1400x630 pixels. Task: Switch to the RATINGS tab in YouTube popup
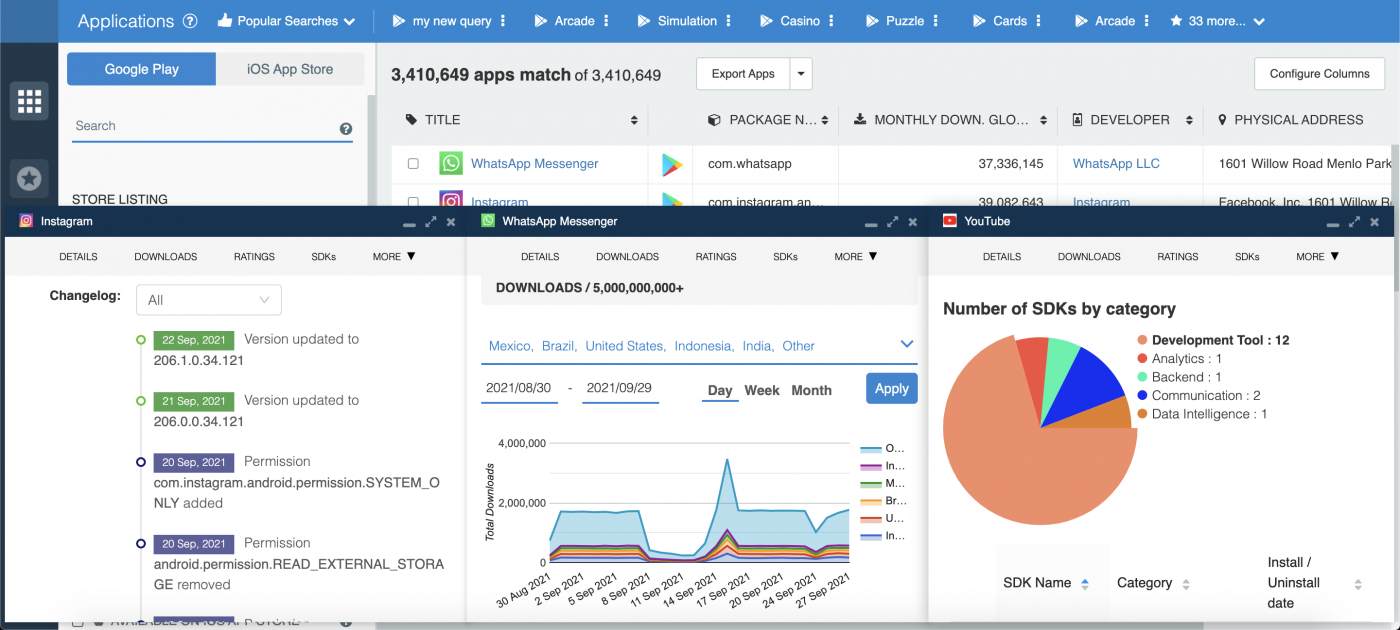pos(1177,256)
